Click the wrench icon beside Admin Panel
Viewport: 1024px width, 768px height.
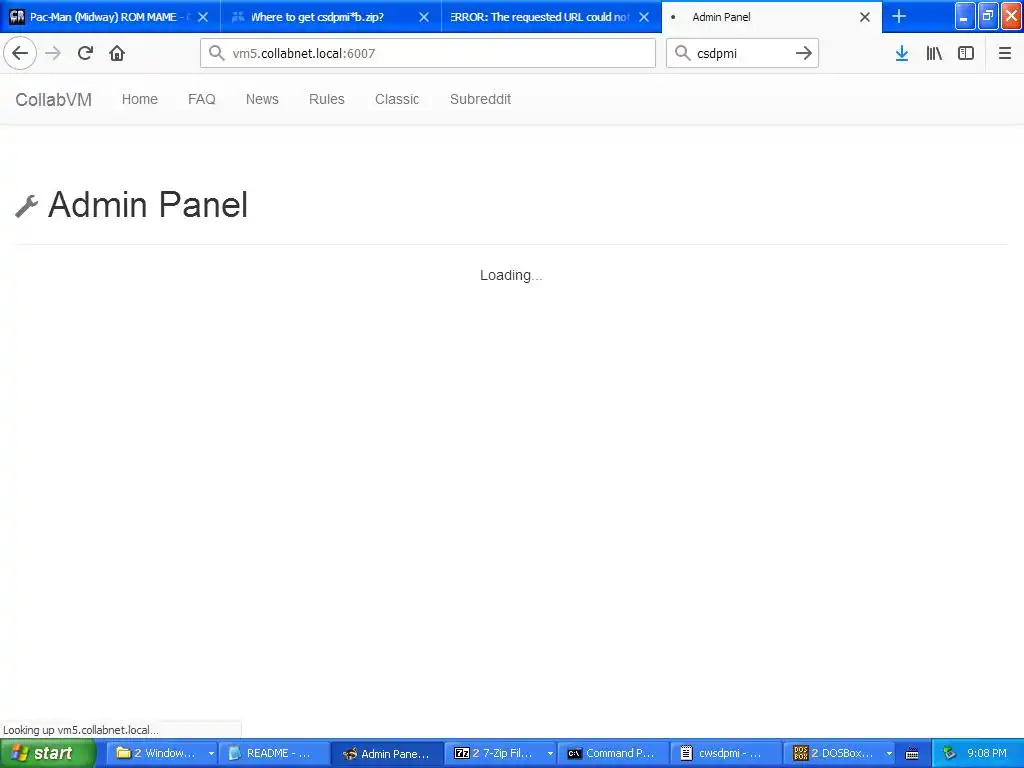point(27,206)
